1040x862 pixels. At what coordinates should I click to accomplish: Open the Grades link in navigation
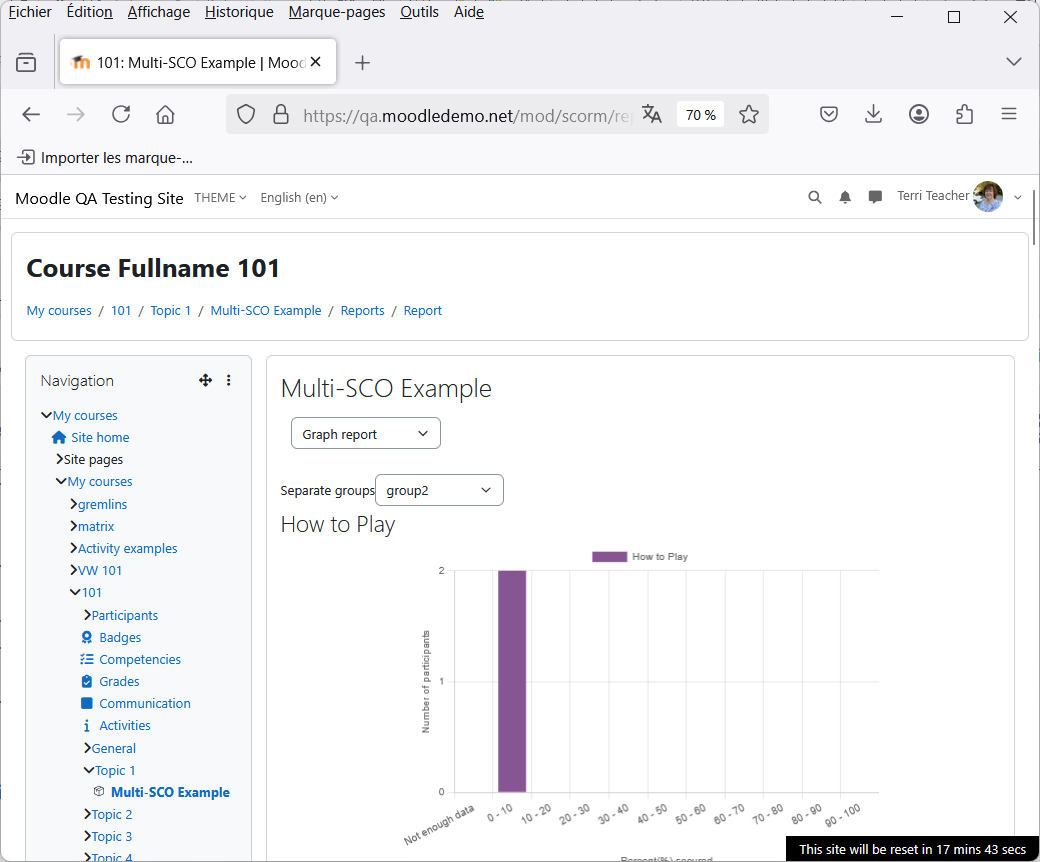(119, 682)
